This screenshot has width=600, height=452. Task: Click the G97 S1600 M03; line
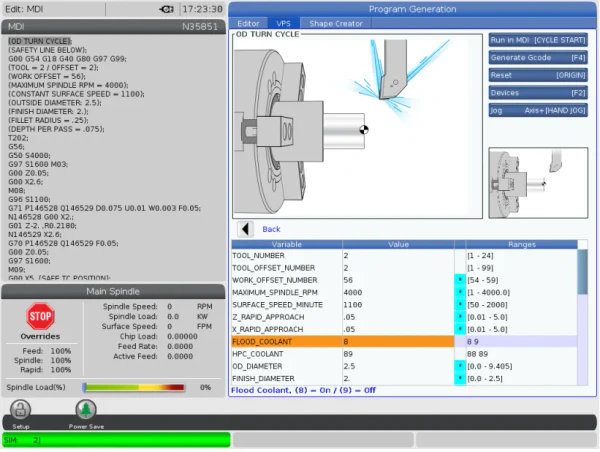(38, 164)
